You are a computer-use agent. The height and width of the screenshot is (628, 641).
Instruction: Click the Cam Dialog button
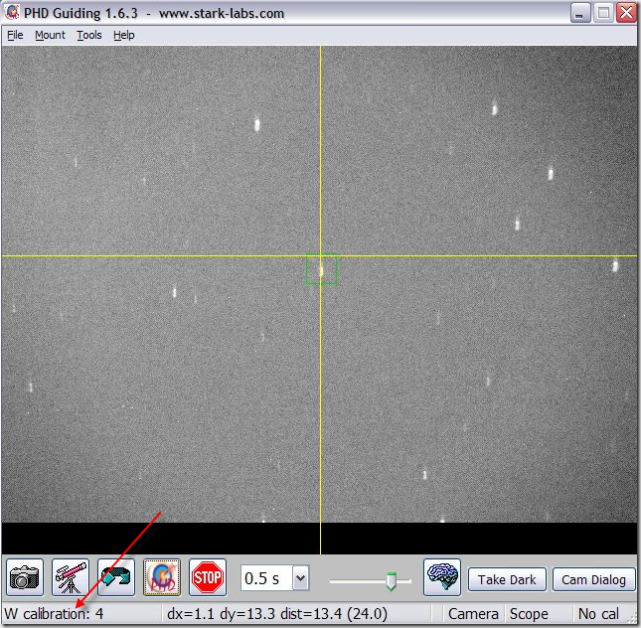(x=594, y=579)
